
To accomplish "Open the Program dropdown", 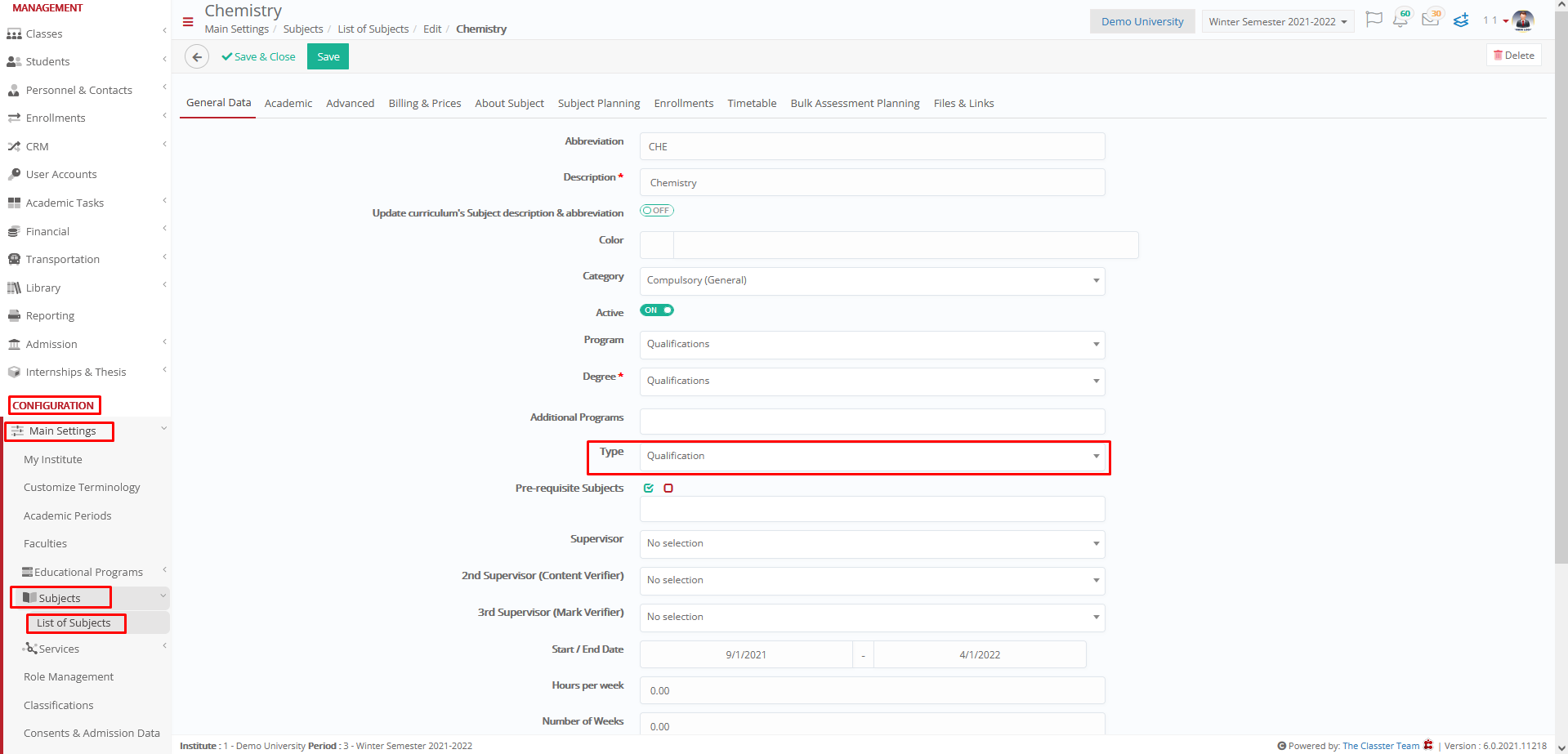I will pos(872,345).
